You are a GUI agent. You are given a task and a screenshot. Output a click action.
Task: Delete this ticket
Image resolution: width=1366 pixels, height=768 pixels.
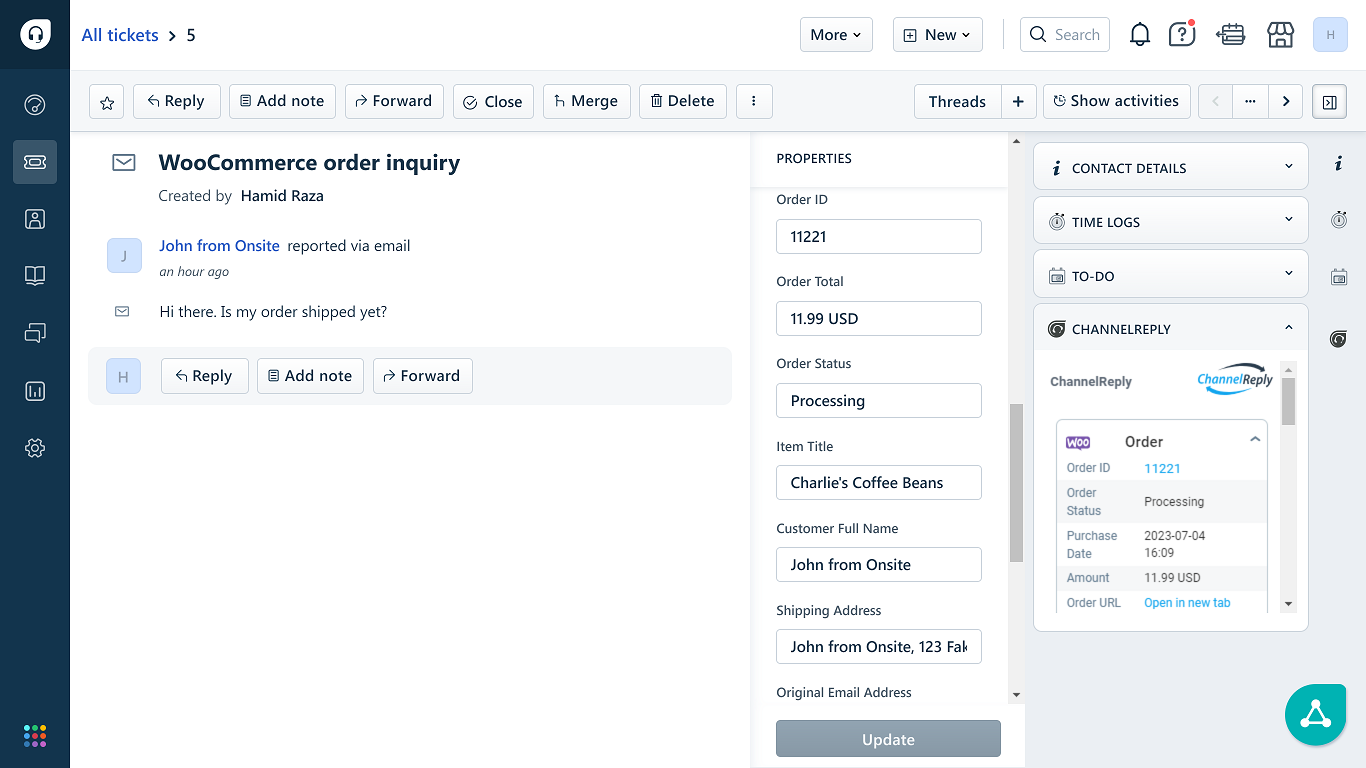pos(683,101)
